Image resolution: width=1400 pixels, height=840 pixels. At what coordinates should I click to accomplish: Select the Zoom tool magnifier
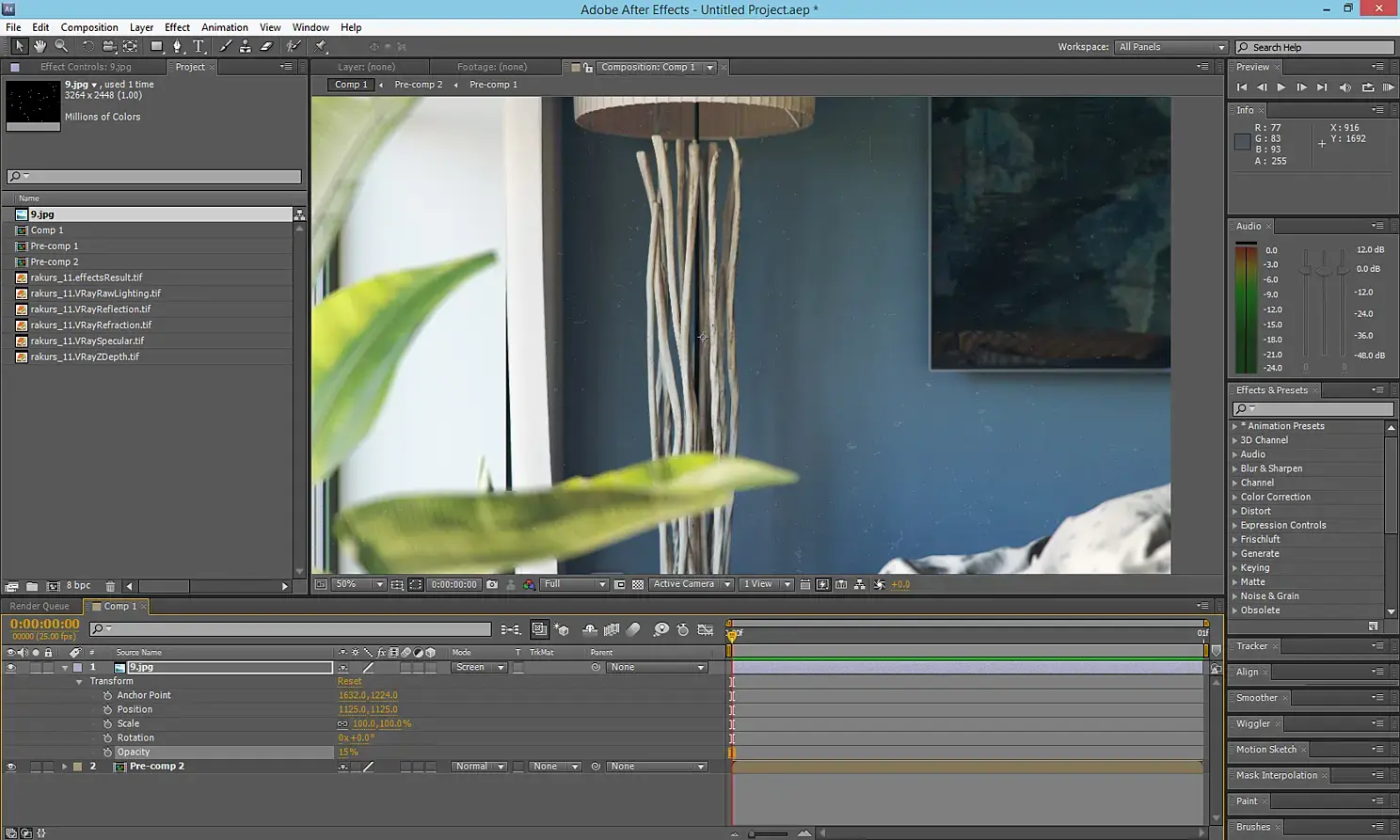click(61, 46)
